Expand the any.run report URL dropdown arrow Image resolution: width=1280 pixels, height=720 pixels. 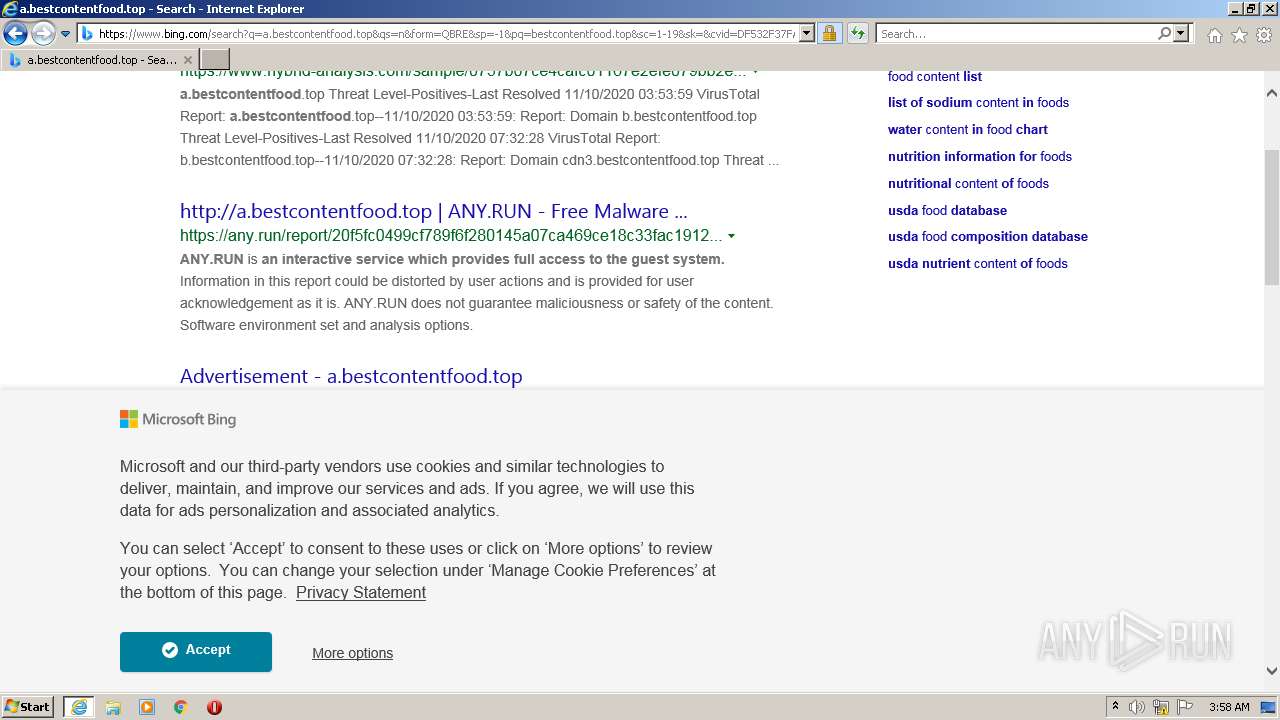pyautogui.click(x=731, y=236)
